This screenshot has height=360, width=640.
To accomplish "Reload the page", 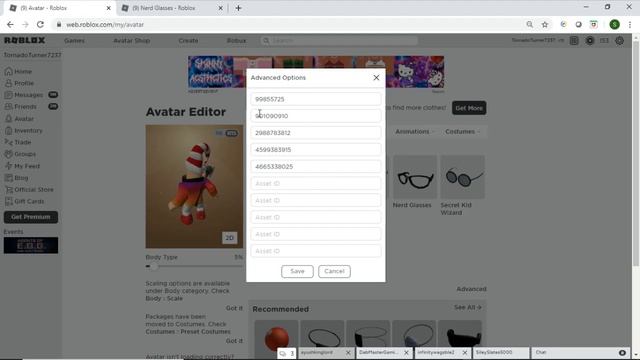I will [40, 24].
